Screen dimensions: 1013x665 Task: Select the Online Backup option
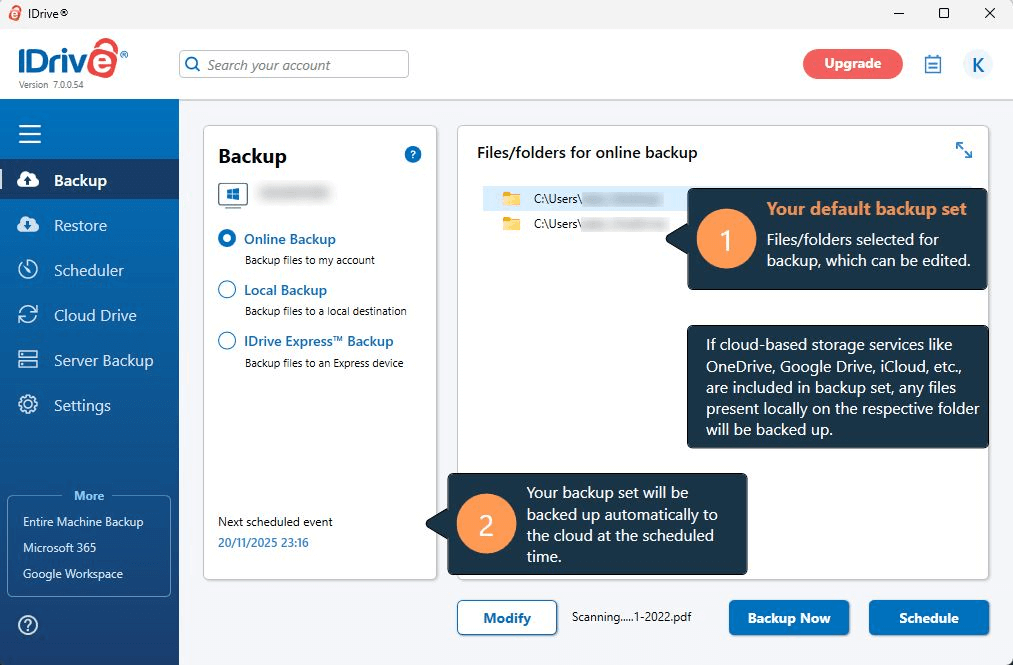point(226,239)
